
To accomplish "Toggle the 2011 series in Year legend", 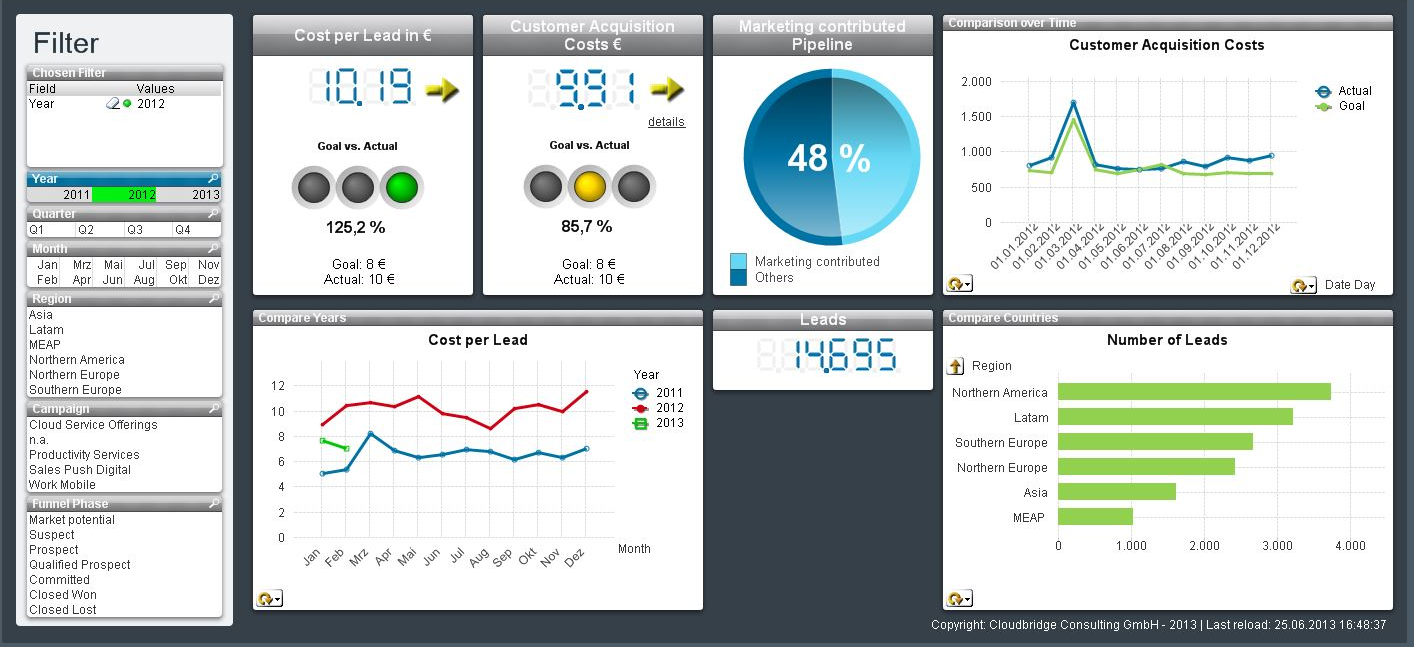I will (x=641, y=393).
